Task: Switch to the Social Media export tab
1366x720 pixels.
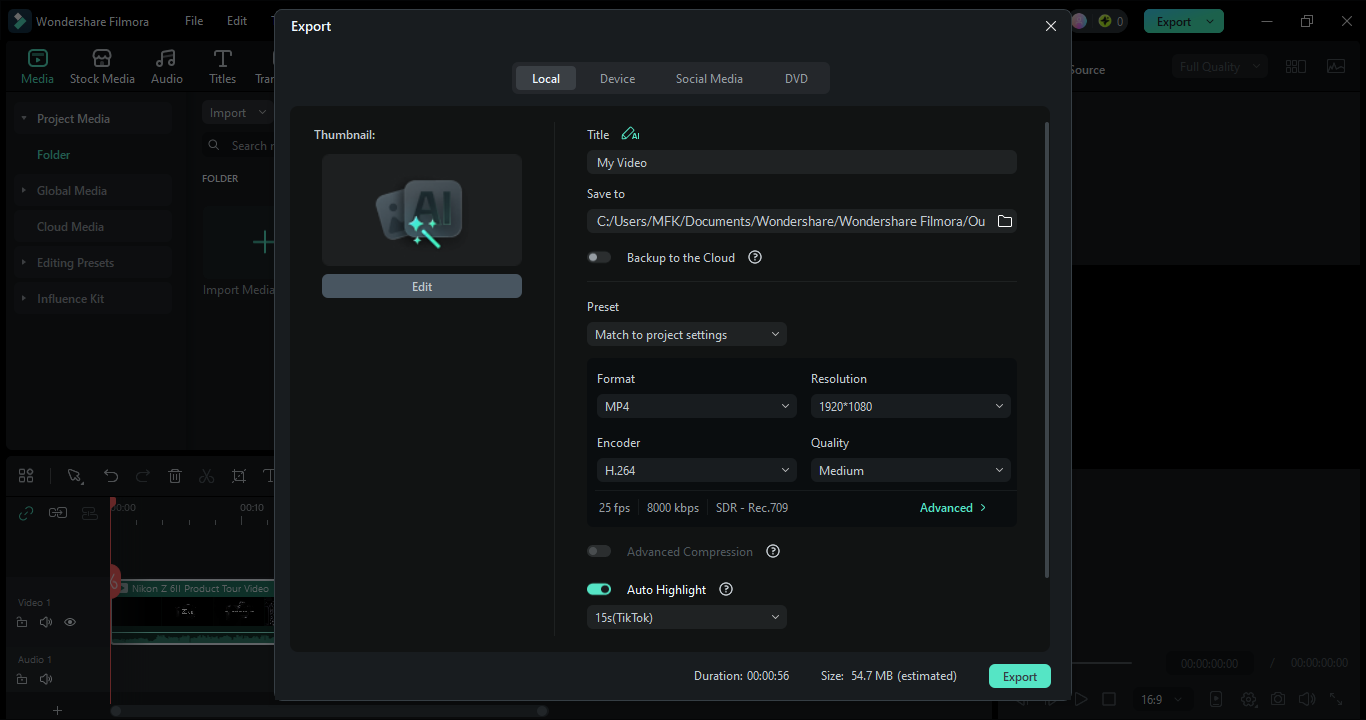Action: coord(709,78)
